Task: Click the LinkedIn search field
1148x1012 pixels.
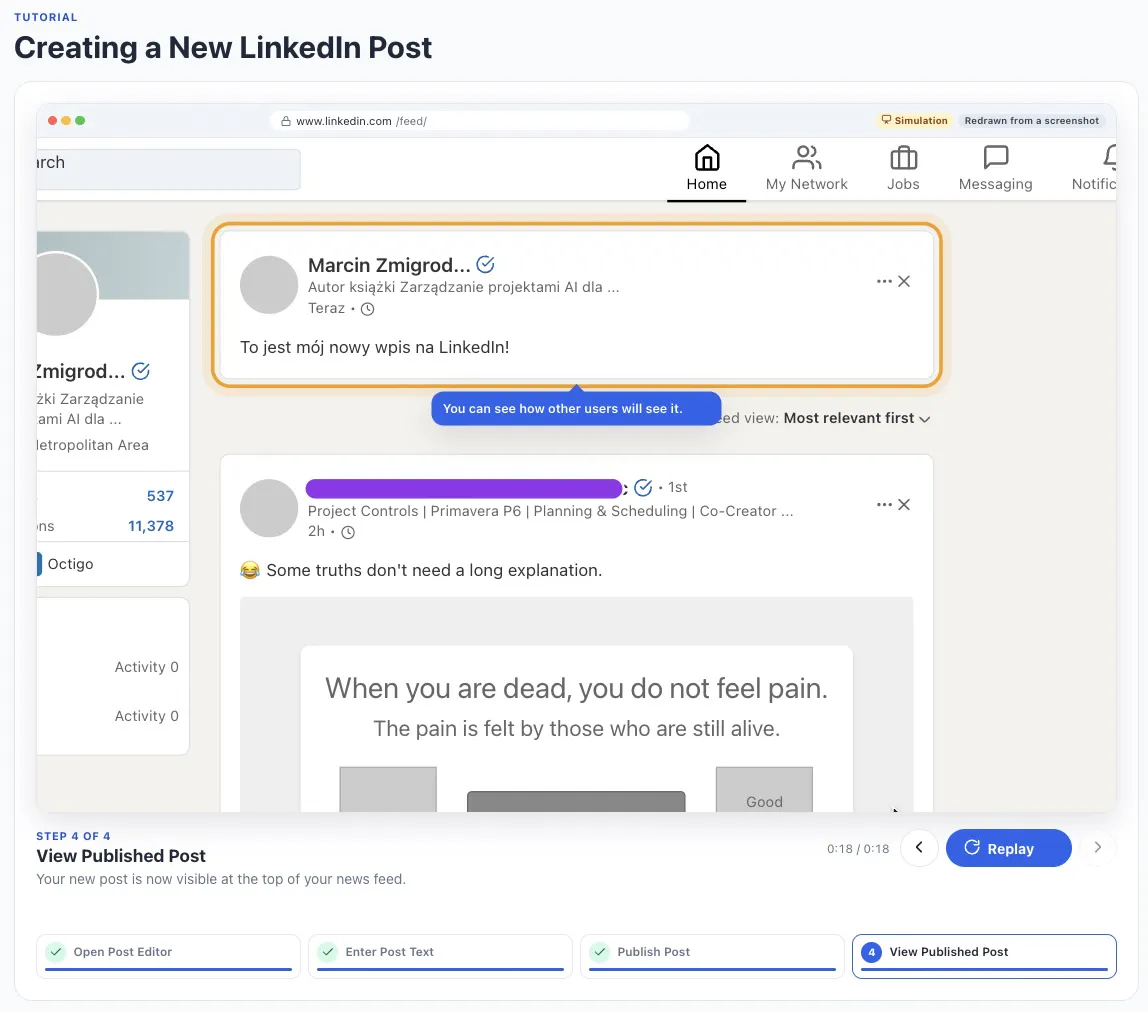Action: [x=168, y=169]
